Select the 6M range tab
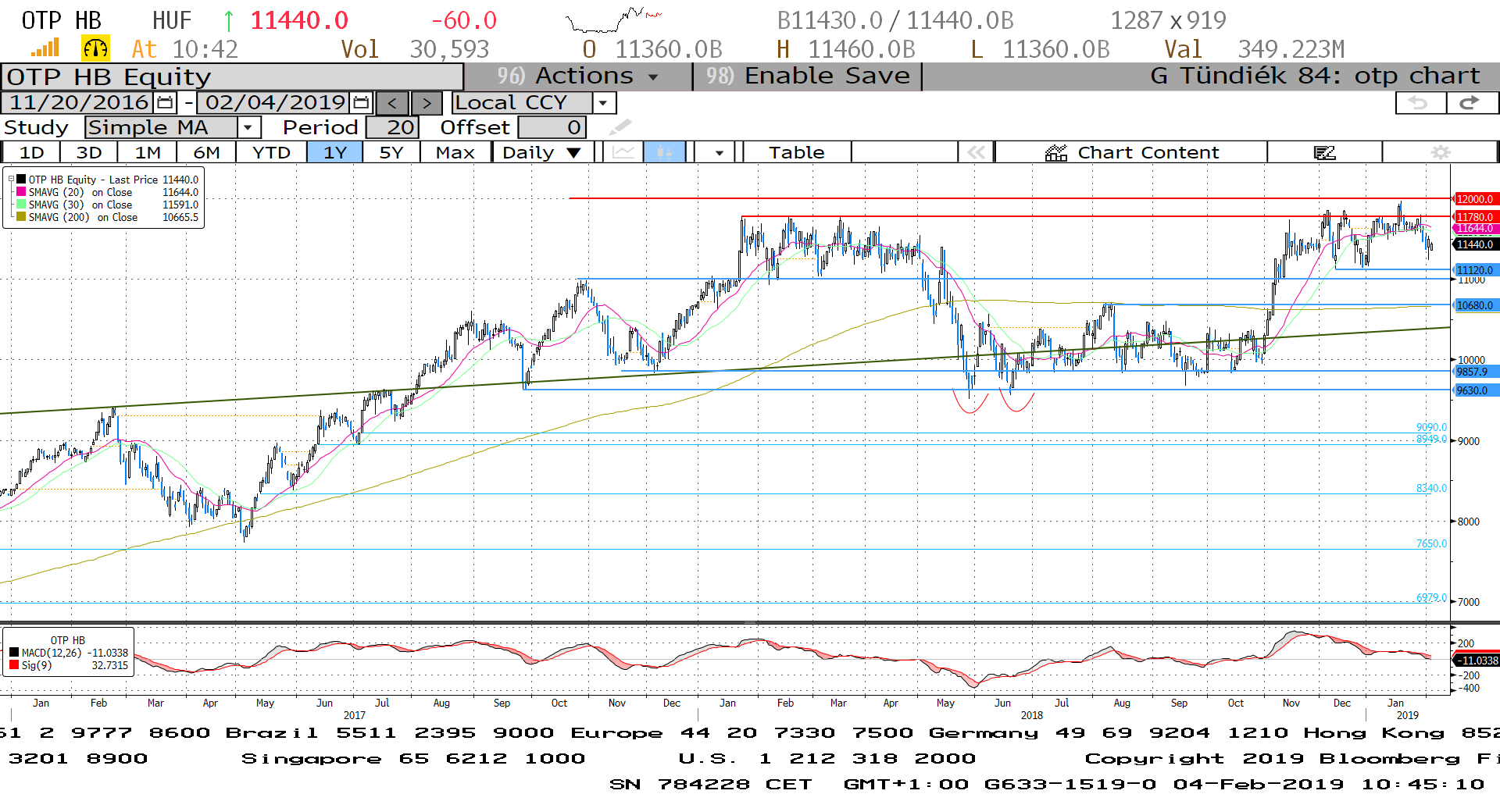Image resolution: width=1500 pixels, height=812 pixels. click(206, 152)
